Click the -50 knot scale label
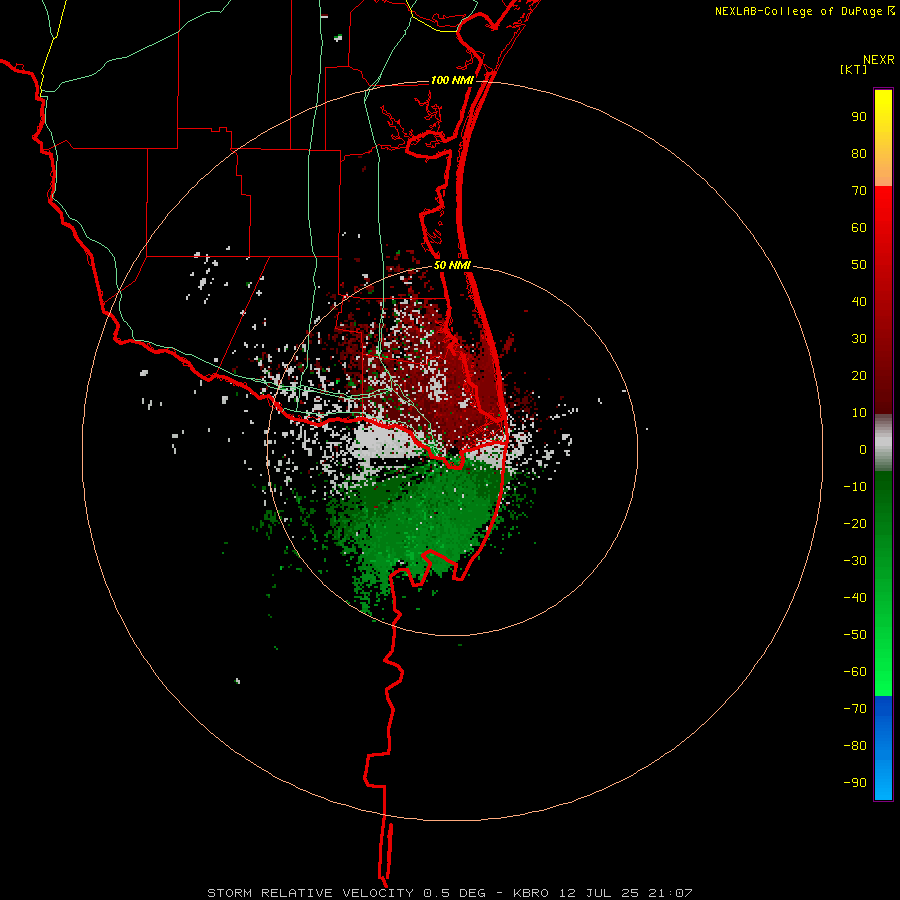The width and height of the screenshot is (900, 900). (855, 634)
